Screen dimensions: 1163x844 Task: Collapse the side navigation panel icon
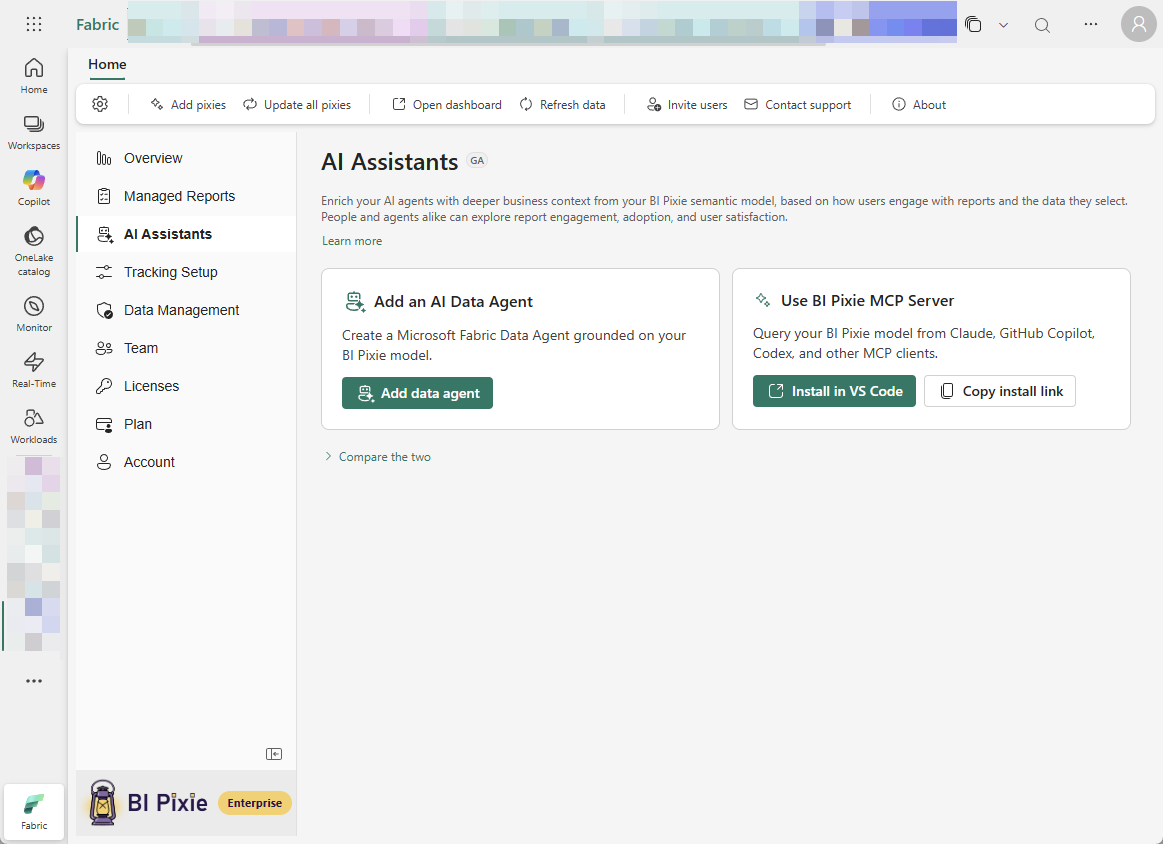point(274,754)
